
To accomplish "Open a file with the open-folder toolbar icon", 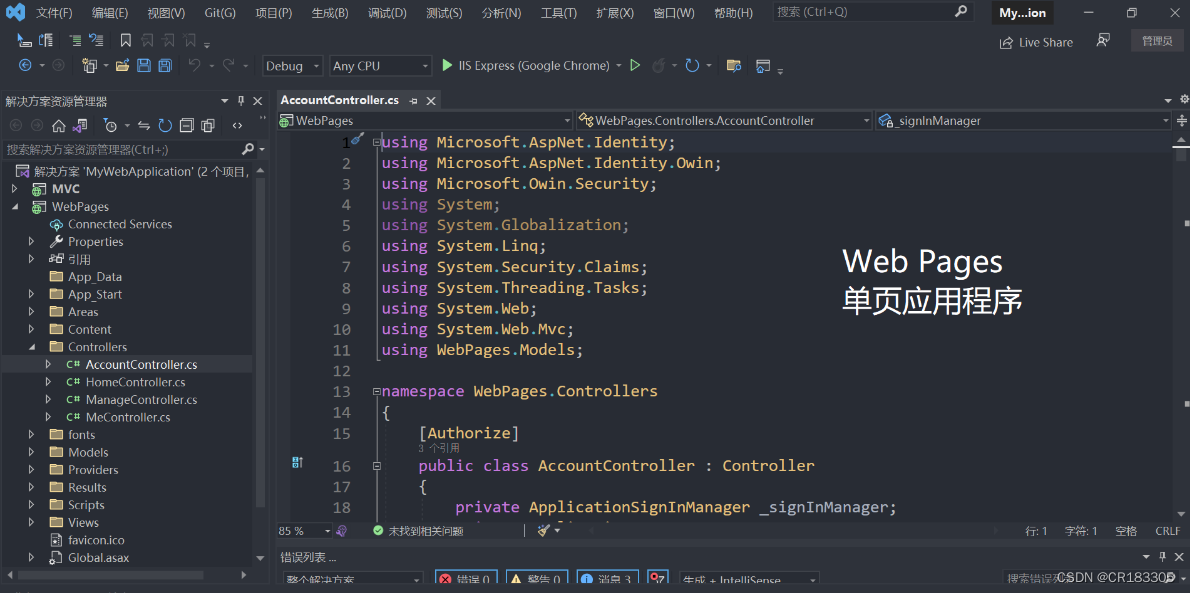I will click(x=122, y=66).
